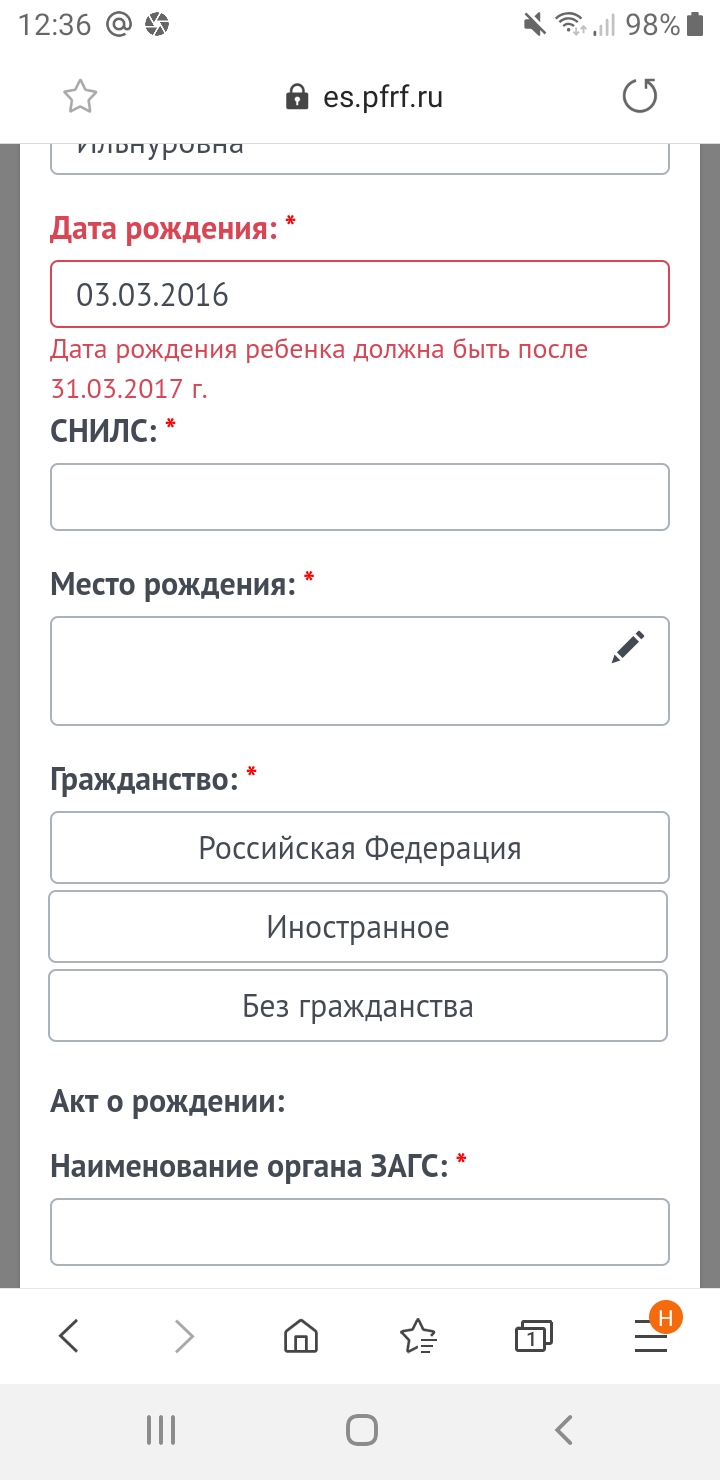Focus the СНИЛС input field
The height and width of the screenshot is (1480, 720).
click(x=360, y=497)
